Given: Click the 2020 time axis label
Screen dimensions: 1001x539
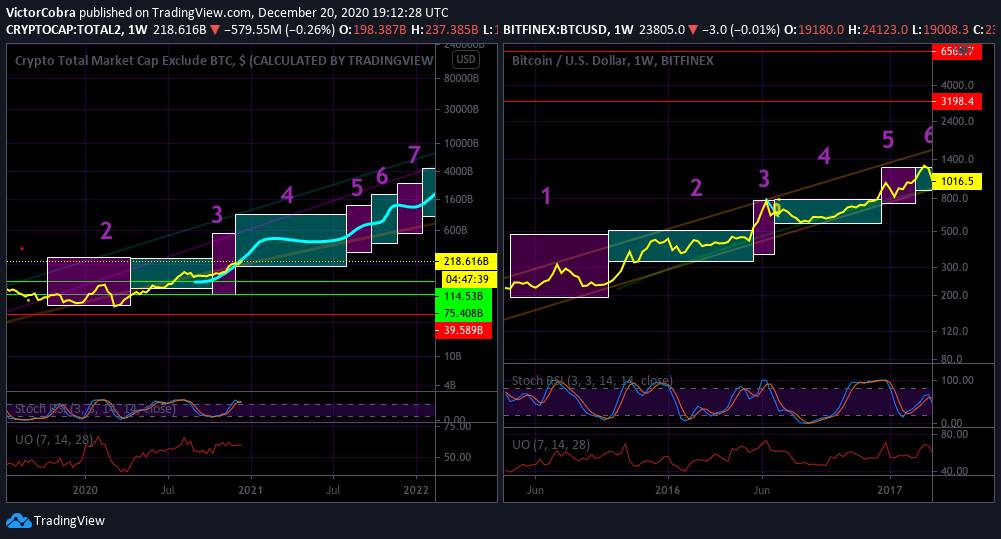Looking at the screenshot, I should pyautogui.click(x=85, y=490).
